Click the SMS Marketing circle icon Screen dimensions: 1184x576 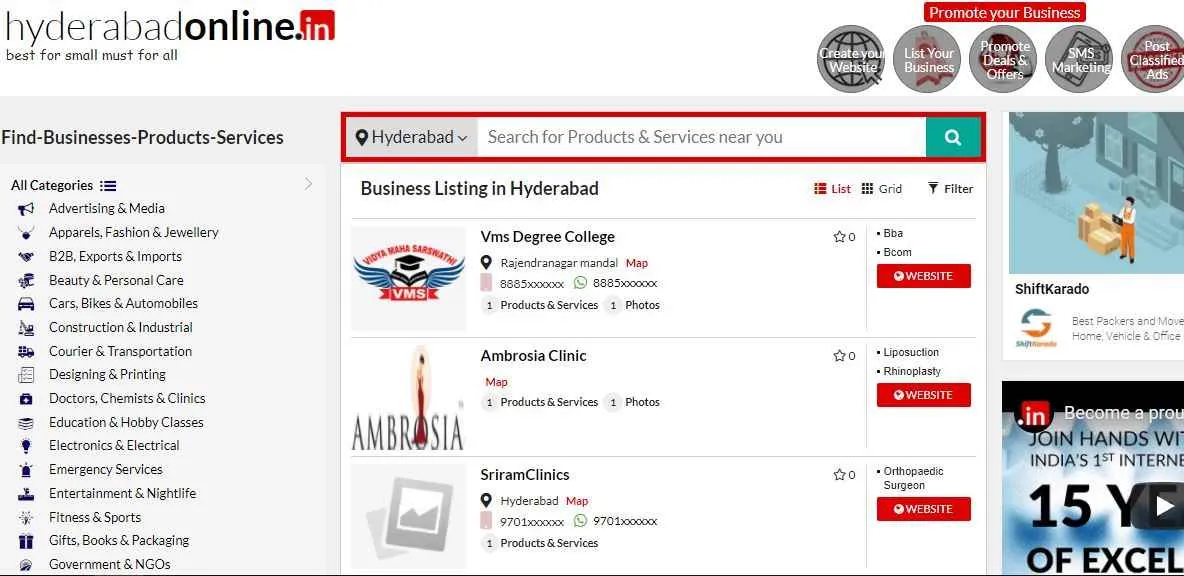tap(1080, 60)
